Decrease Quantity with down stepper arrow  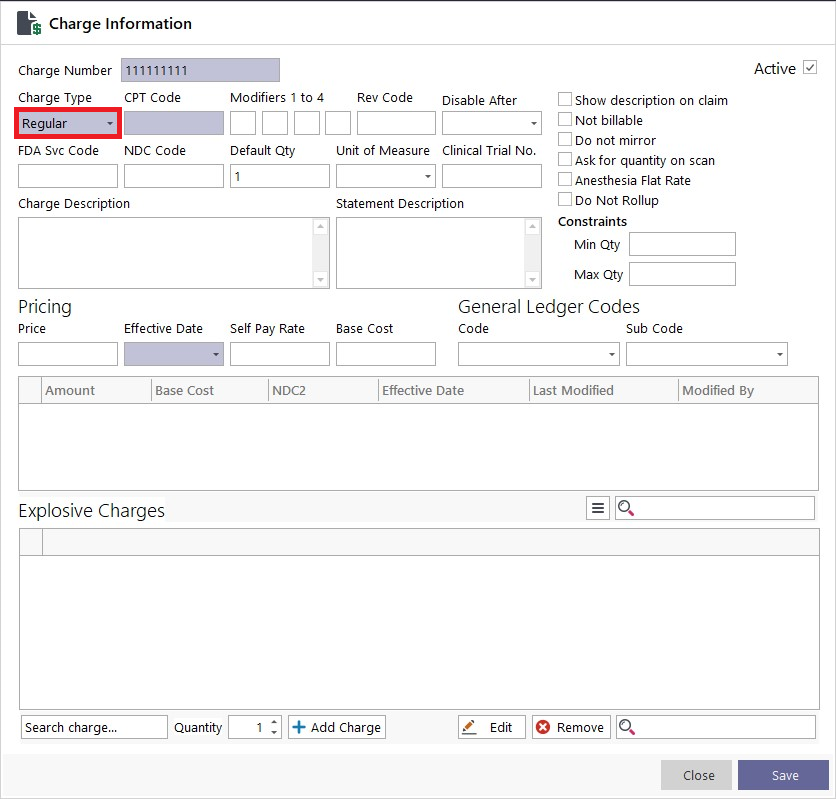[x=274, y=732]
